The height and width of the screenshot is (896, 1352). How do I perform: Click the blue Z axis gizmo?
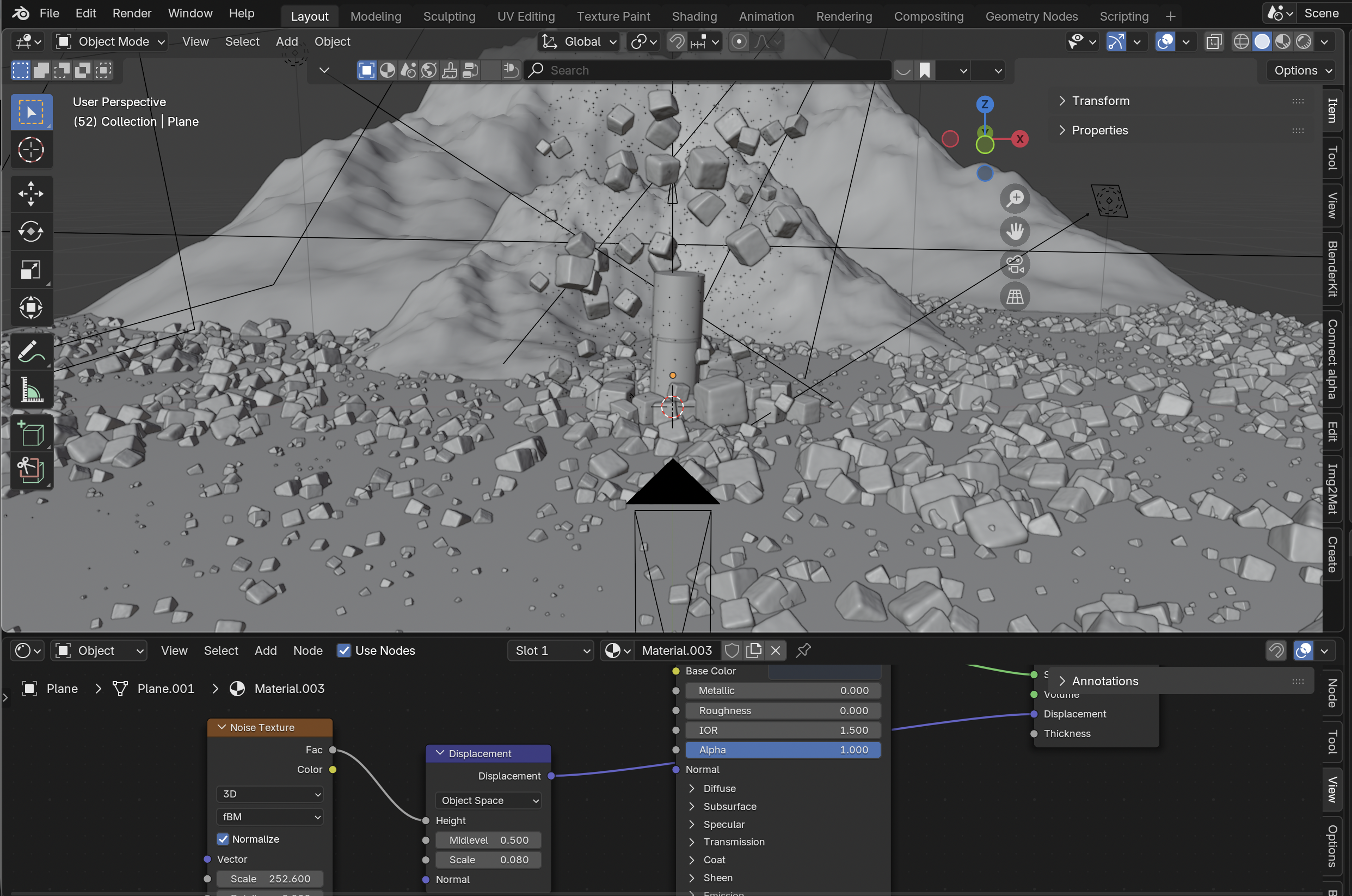[984, 105]
